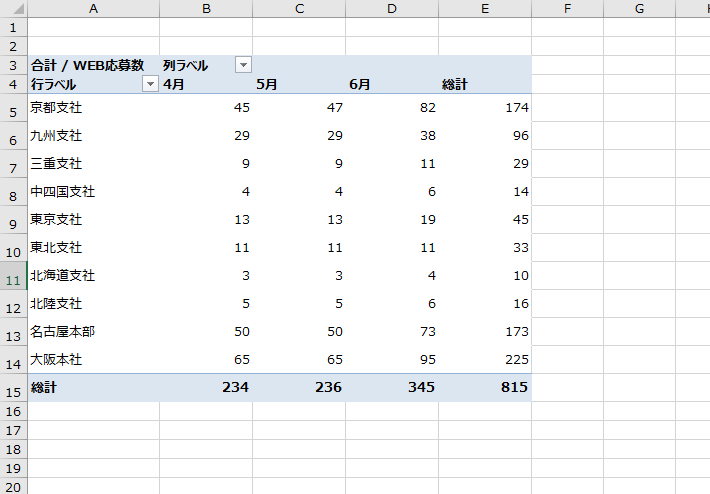710x494 pixels.
Task: Click April grand total 234
Action: [x=206, y=388]
